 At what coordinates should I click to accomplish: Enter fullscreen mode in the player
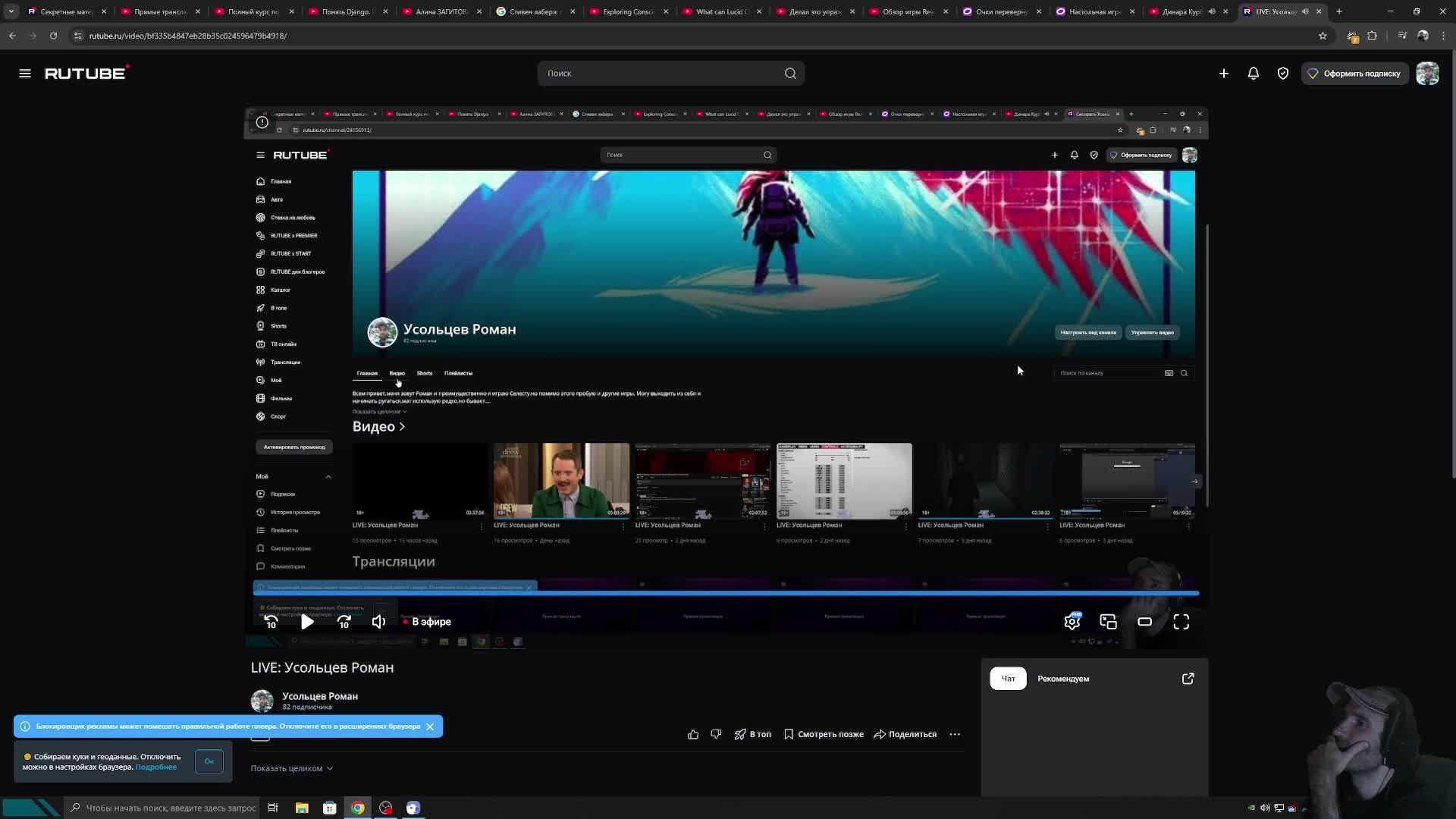coord(1181,622)
